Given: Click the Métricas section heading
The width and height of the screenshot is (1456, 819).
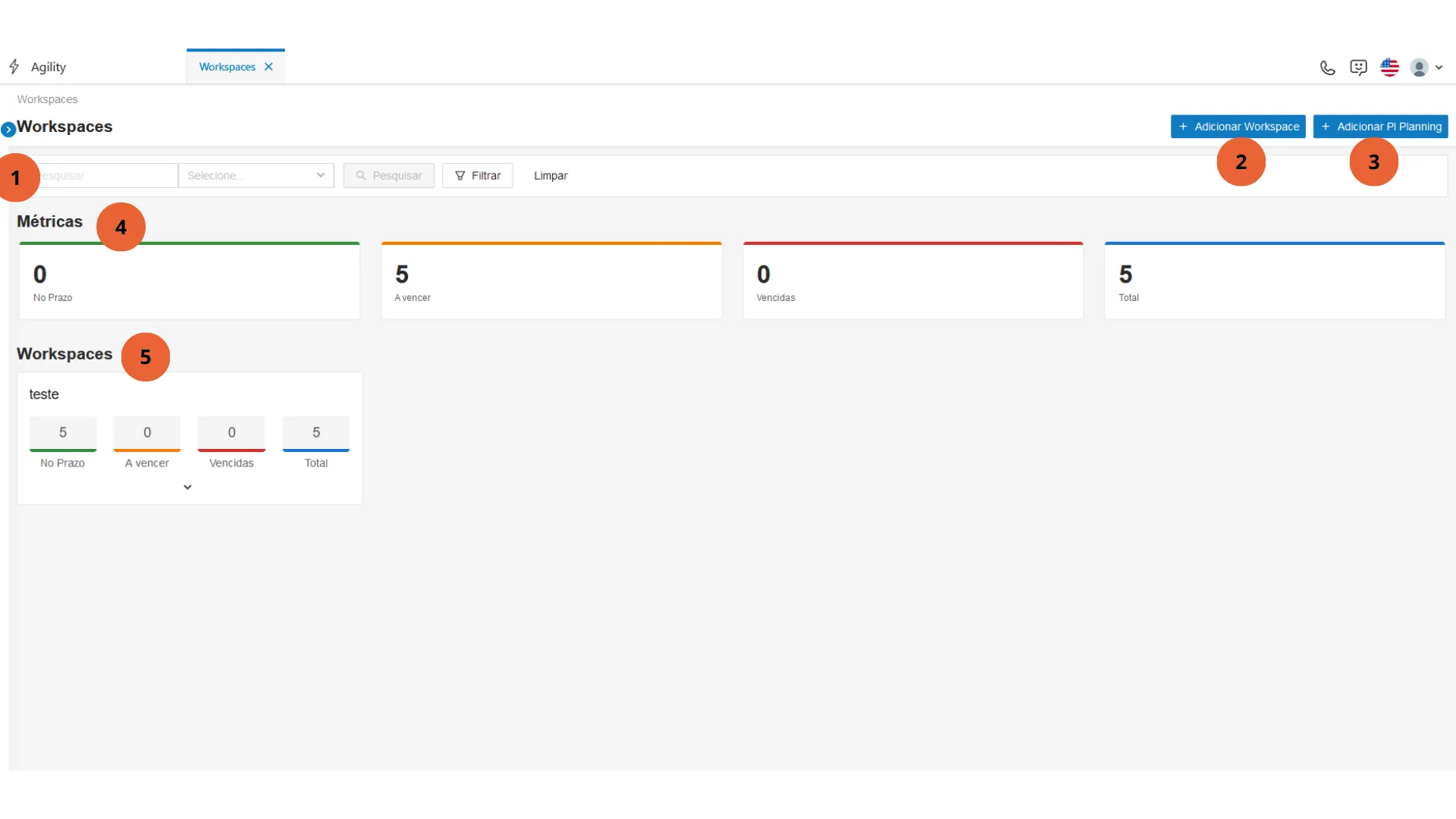Looking at the screenshot, I should (x=49, y=221).
